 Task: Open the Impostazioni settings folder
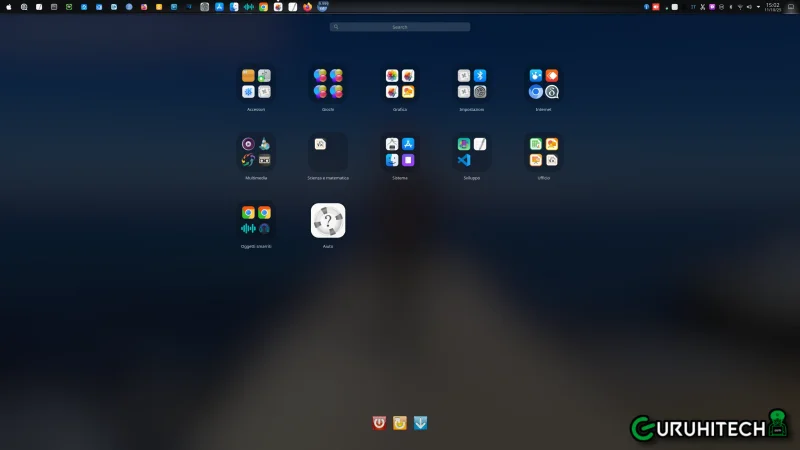472,84
